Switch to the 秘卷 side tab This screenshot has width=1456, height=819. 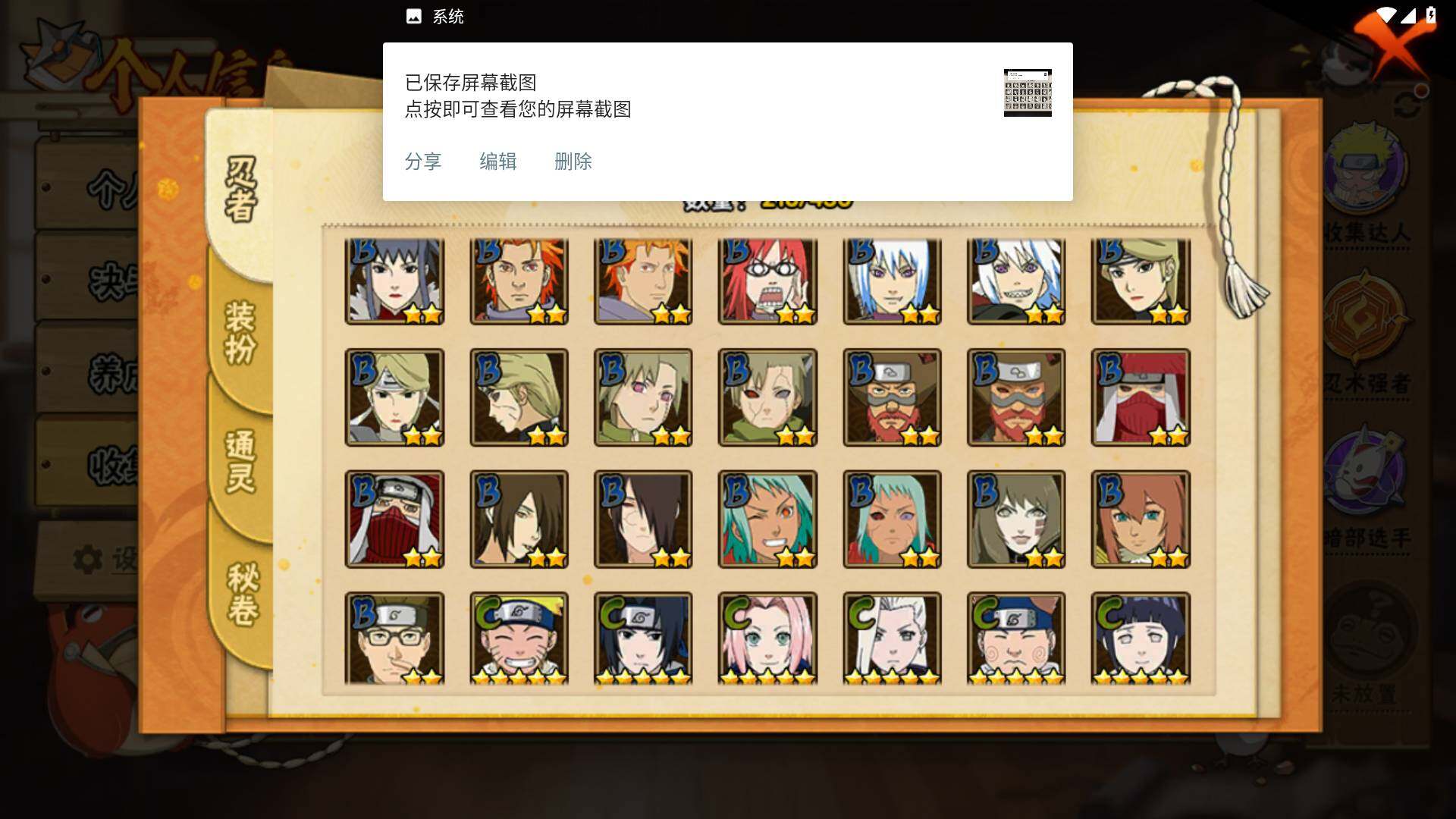coord(242,594)
